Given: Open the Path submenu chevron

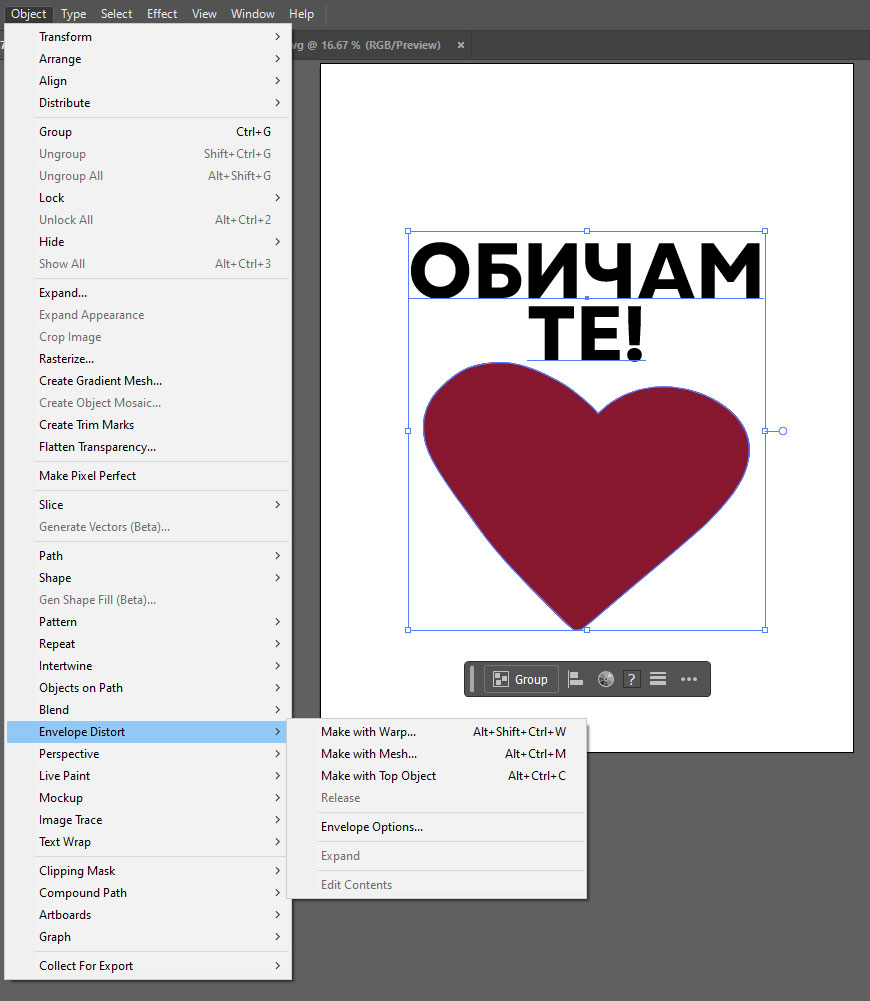Looking at the screenshot, I should (x=278, y=555).
